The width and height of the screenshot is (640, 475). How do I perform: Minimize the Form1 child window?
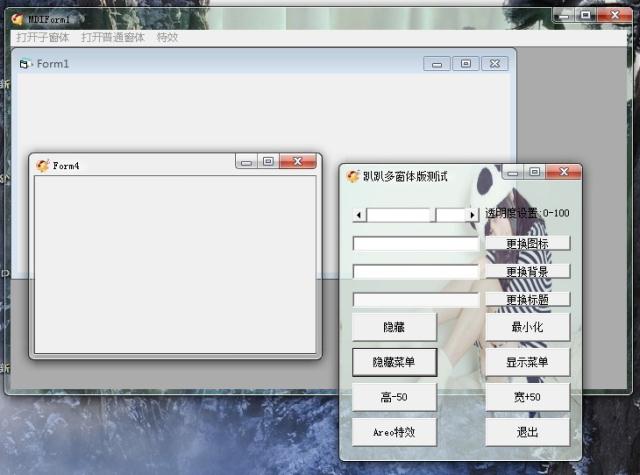[x=437, y=64]
